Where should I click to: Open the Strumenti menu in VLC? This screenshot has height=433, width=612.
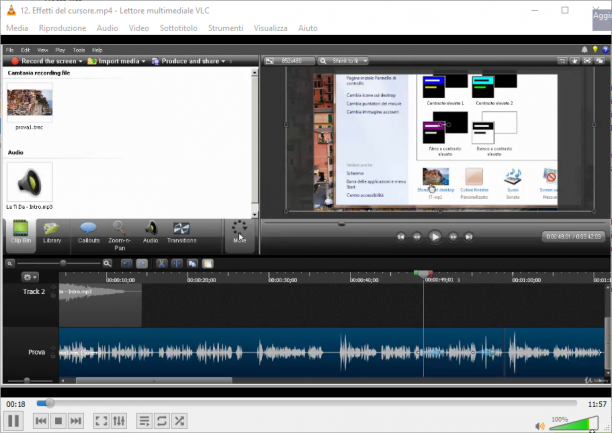pyautogui.click(x=226, y=28)
